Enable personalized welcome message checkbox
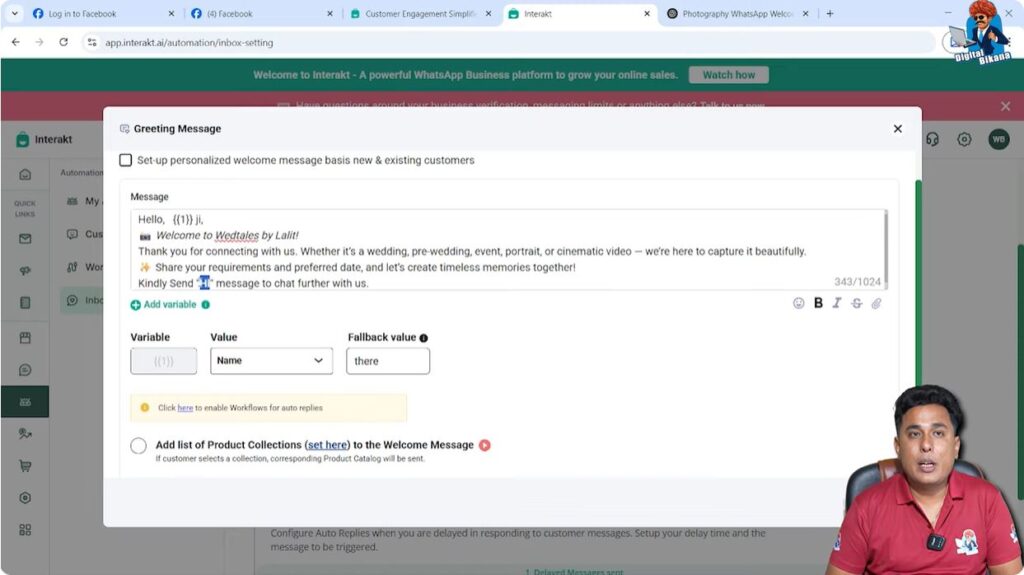The width and height of the screenshot is (1024, 575). pos(125,160)
